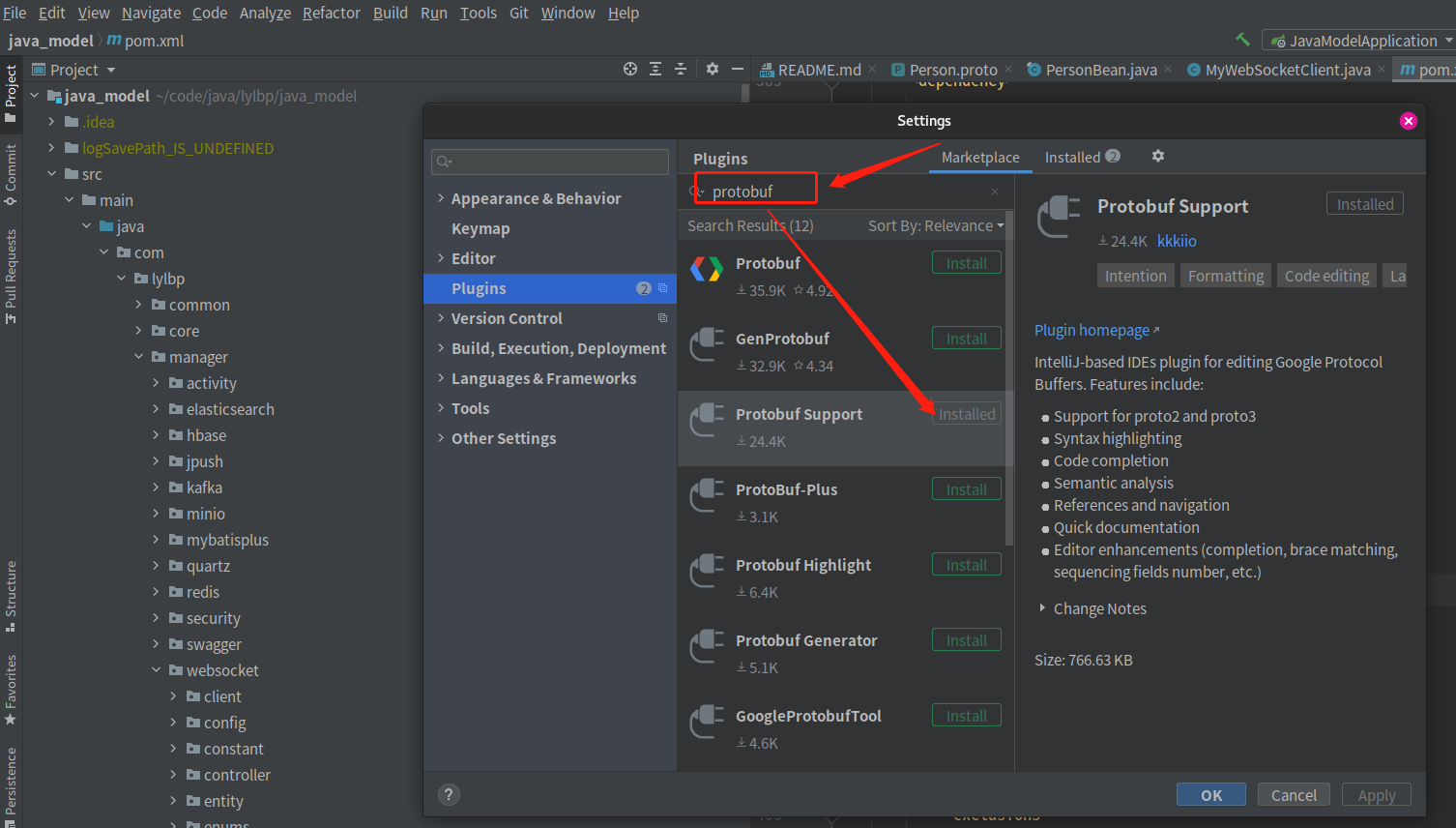Click the ProtoBuf-Plus plugin icon
This screenshot has width=1456, height=828.
(x=707, y=495)
